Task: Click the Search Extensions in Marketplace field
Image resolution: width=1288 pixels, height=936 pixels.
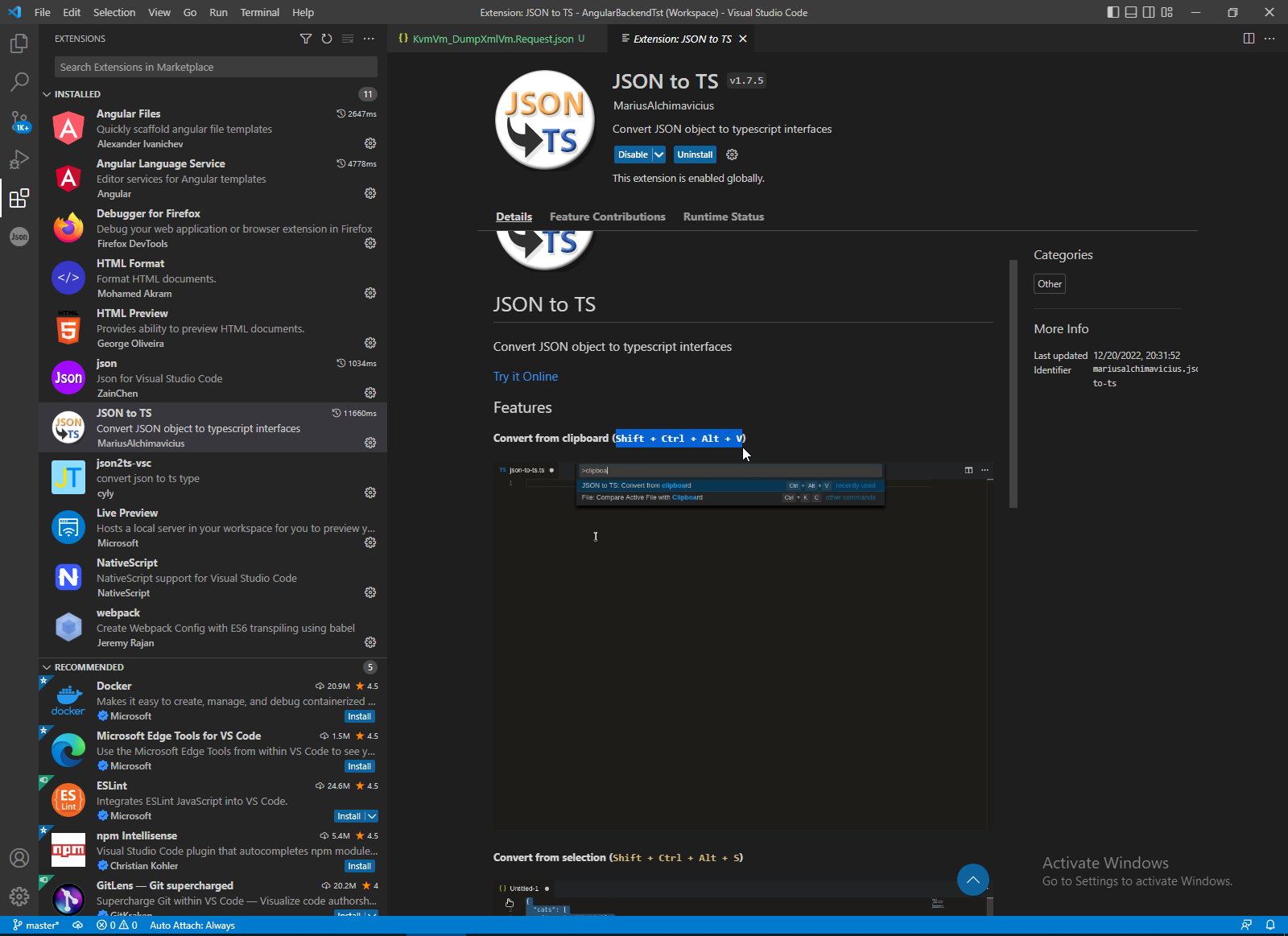Action: tap(216, 68)
